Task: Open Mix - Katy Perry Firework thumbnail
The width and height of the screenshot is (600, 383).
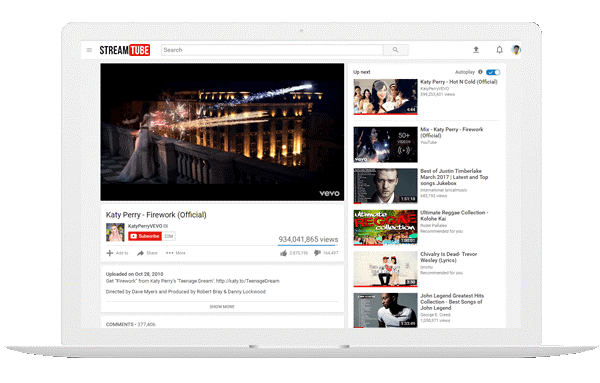Action: 385,145
